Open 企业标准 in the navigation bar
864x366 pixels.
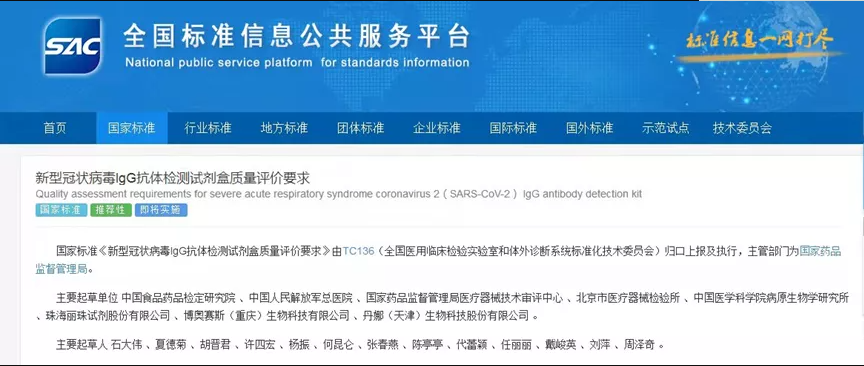coord(437,128)
